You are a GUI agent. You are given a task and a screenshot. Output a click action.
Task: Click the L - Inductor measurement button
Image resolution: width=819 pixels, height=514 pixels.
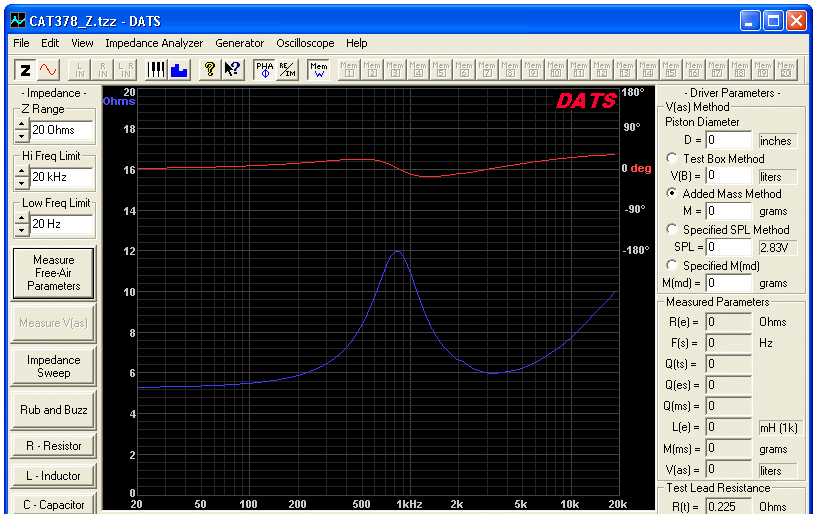coord(54,476)
